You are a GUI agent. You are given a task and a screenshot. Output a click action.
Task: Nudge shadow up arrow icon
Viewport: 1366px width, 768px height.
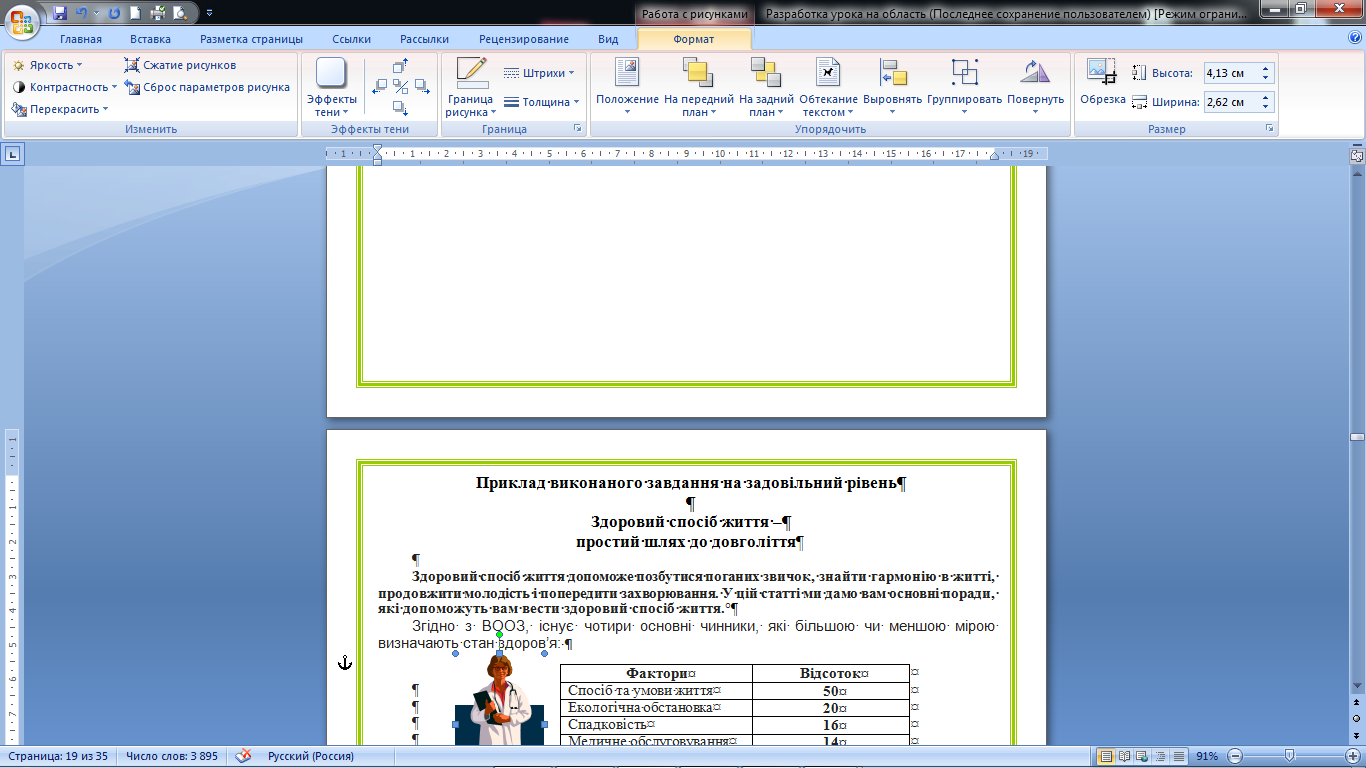pos(400,67)
